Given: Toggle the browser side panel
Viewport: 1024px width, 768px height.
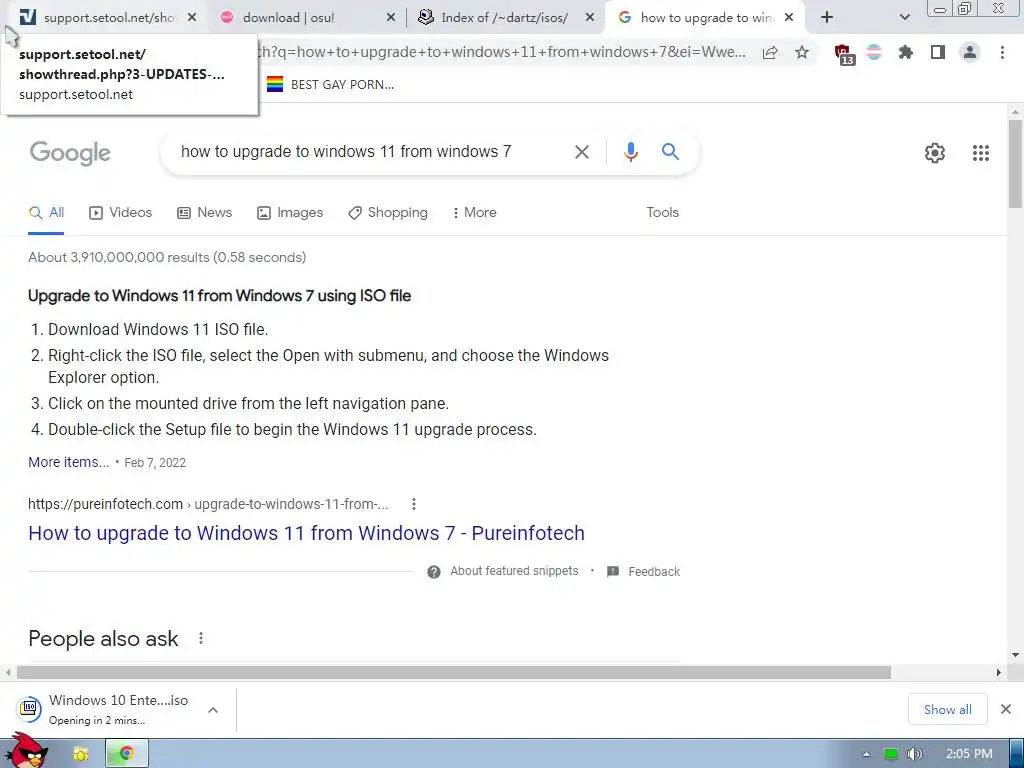Looking at the screenshot, I should (938, 52).
